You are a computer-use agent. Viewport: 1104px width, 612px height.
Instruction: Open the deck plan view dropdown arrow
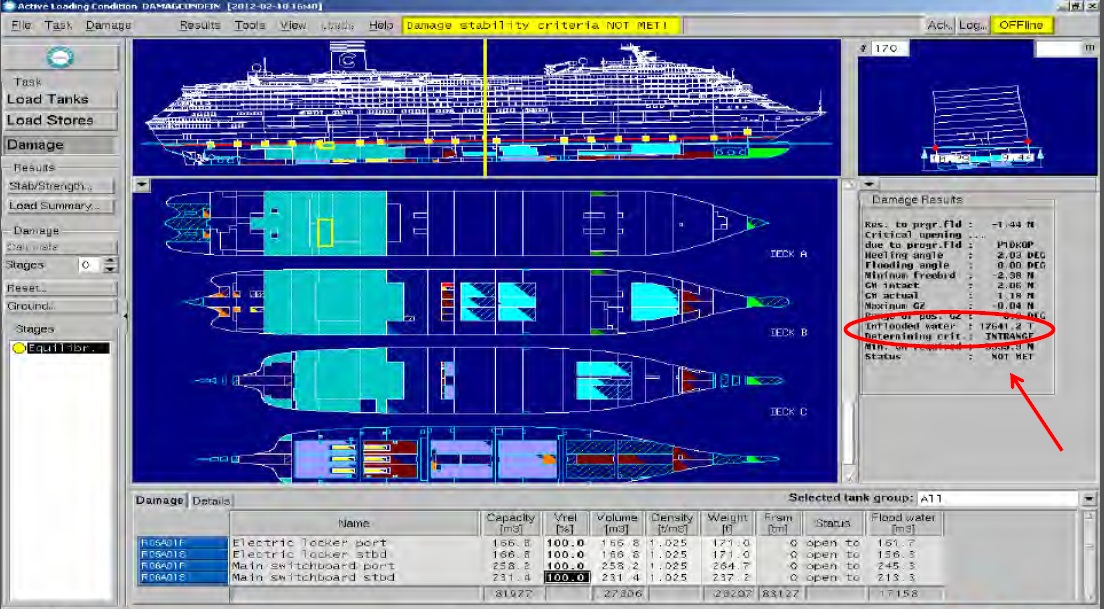pyautogui.click(x=142, y=185)
